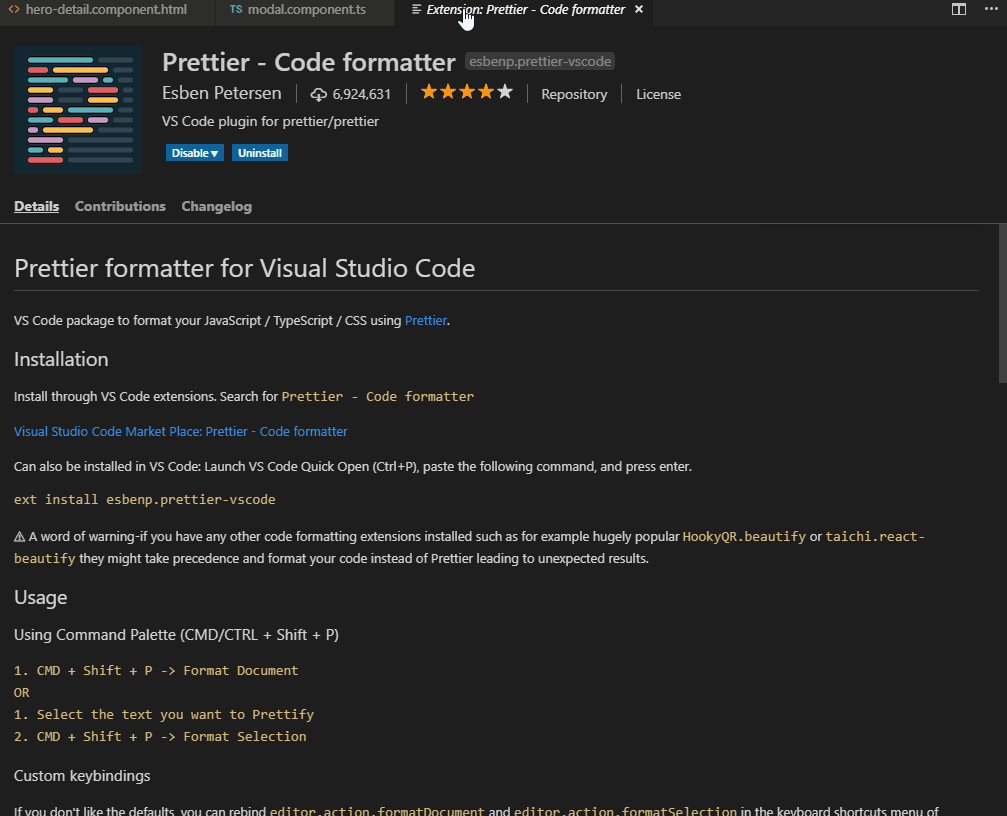Open Visual Studio Code Market Place link

pos(180,431)
